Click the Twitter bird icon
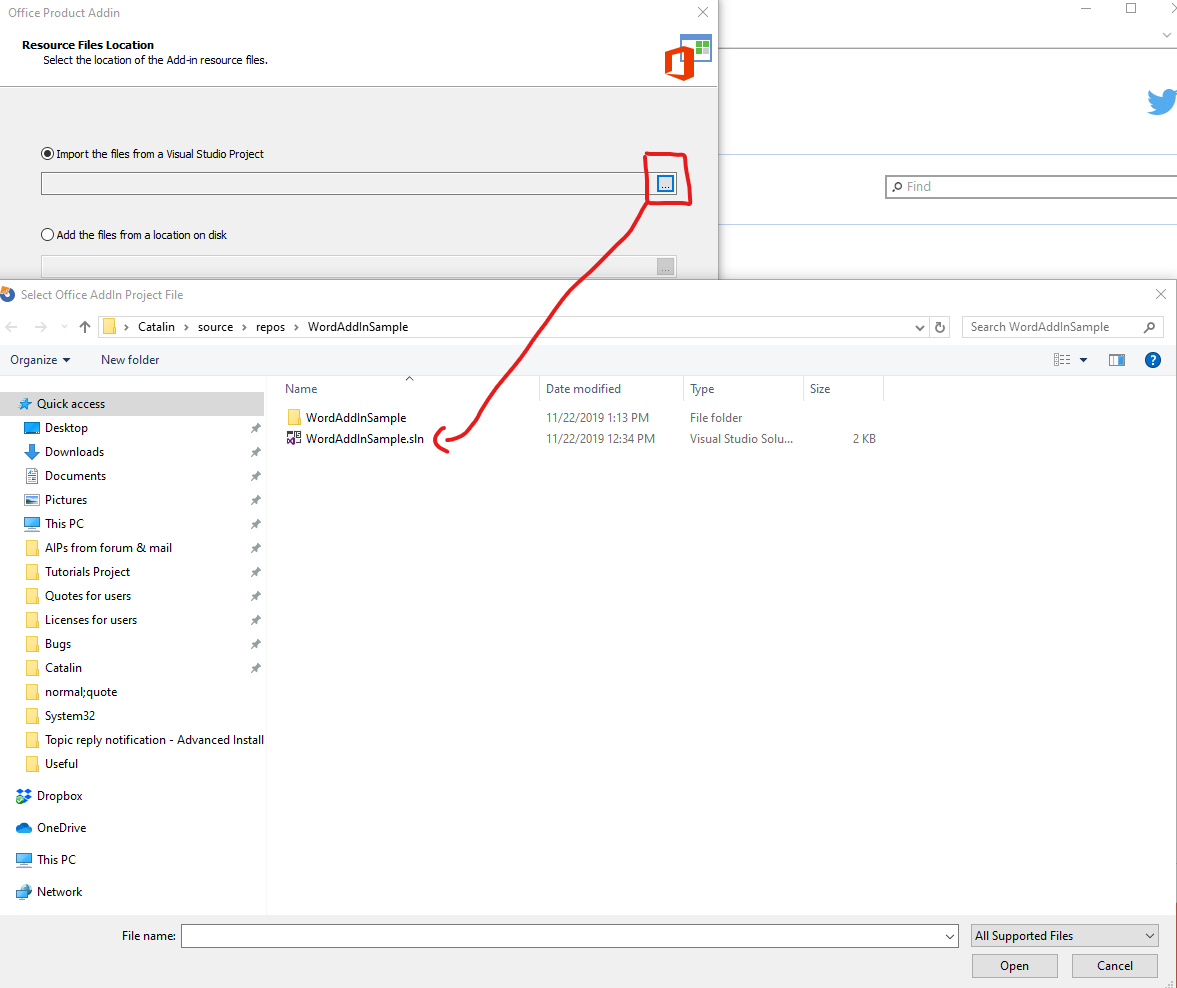Screen dimensions: 1177x988 click(1161, 102)
